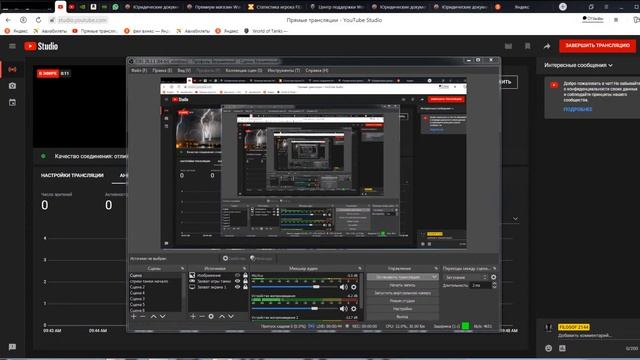
Task: Open the Manage calendar icon in Studio sidebar
Action: pos(12,102)
